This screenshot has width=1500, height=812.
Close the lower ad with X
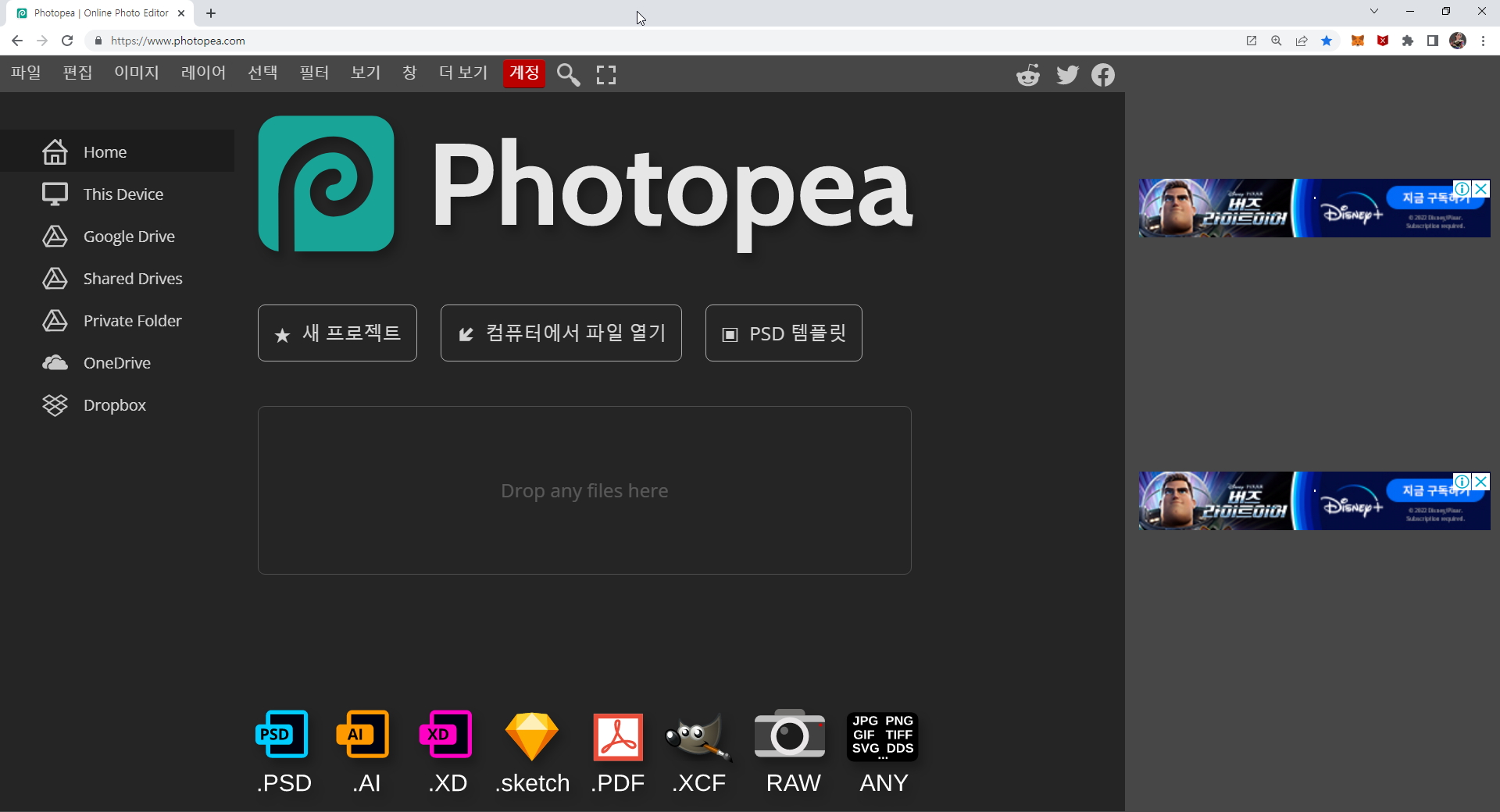click(1480, 482)
